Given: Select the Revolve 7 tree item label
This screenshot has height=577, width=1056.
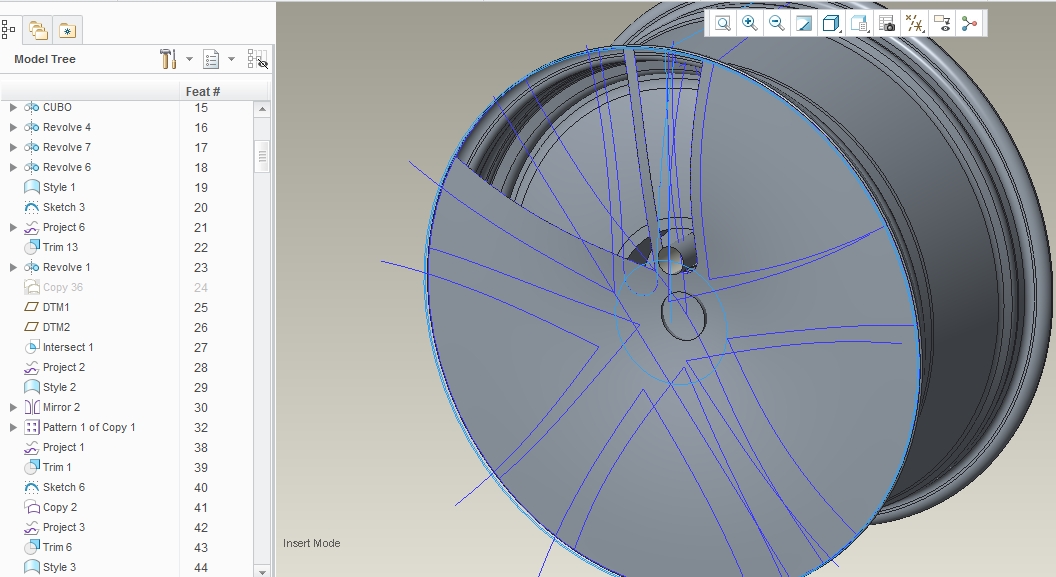Looking at the screenshot, I should pyautogui.click(x=67, y=147).
